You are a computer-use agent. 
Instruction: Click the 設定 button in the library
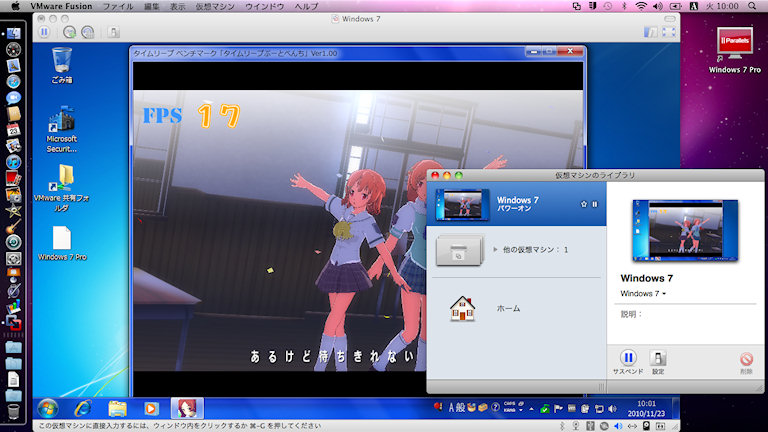(x=658, y=362)
